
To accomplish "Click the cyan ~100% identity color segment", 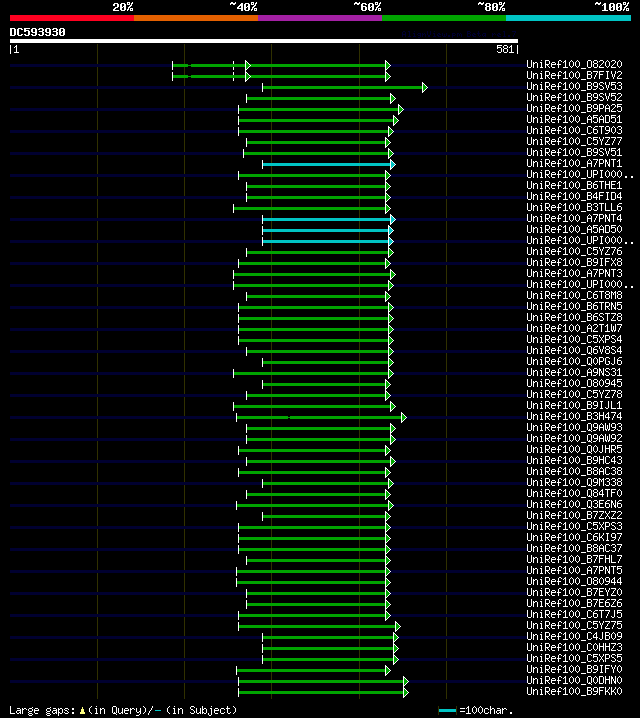I will (x=569, y=18).
